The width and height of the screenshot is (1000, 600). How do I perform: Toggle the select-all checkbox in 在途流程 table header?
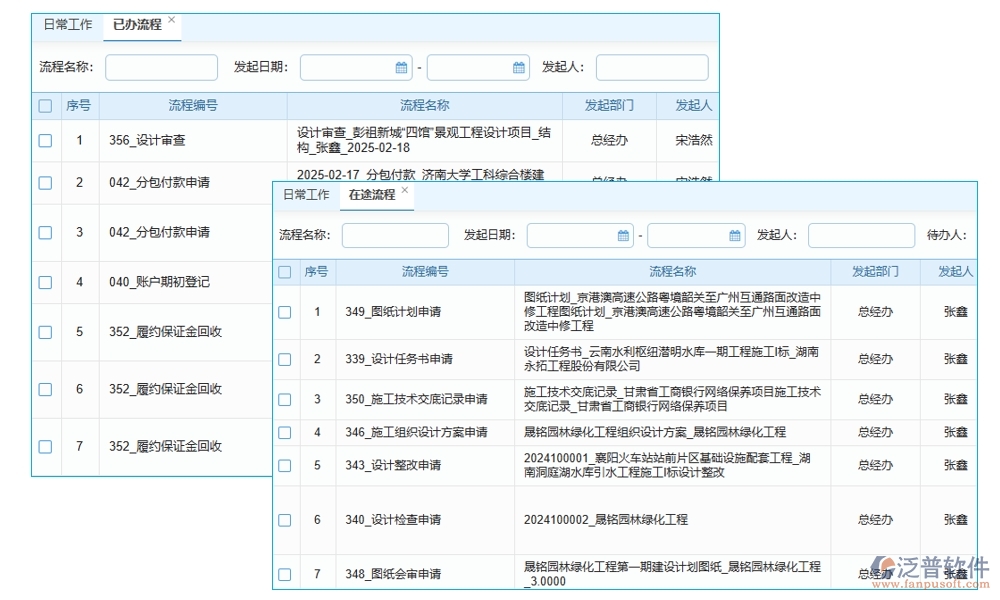[284, 272]
